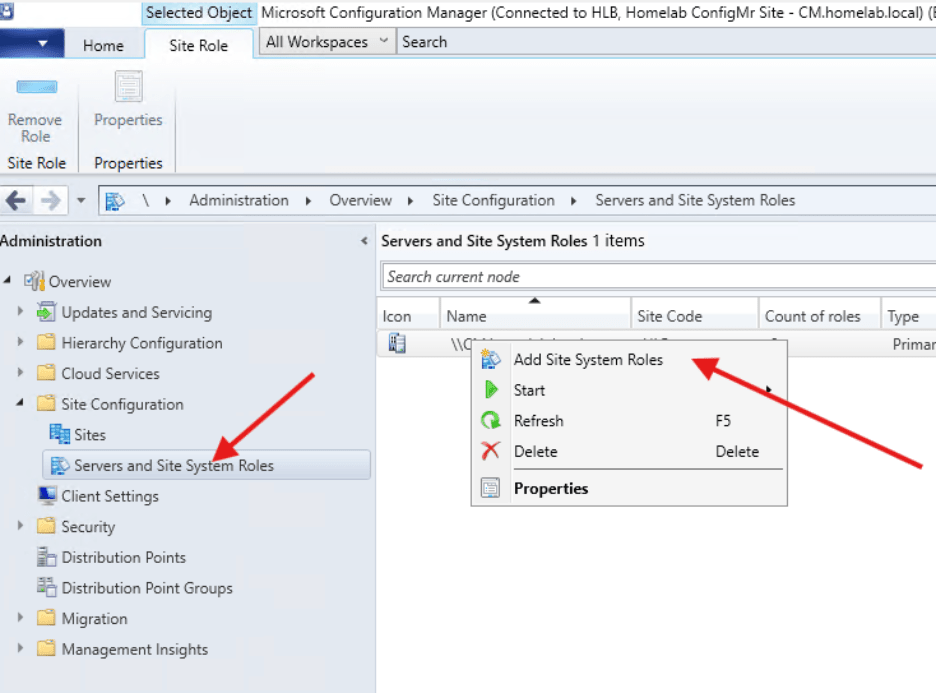Expand the Updates and Servicing tree node
The height and width of the screenshot is (693, 936).
pyautogui.click(x=20, y=312)
